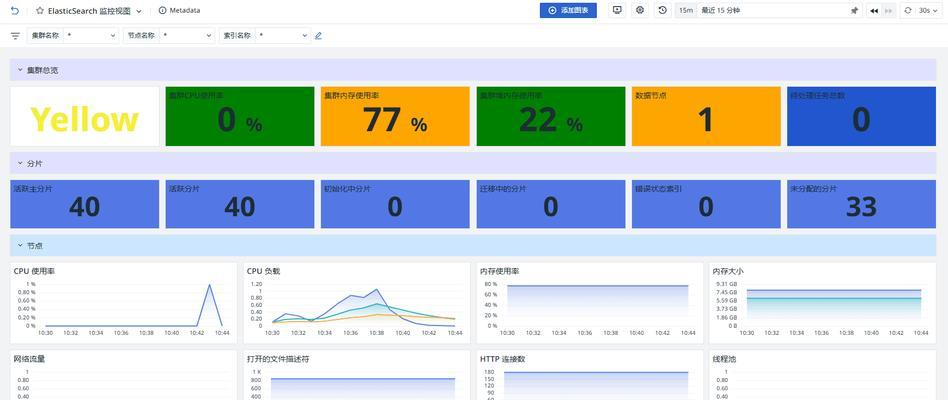Click the 15m time shortcut
948x400 pixels.
pyautogui.click(x=686, y=10)
